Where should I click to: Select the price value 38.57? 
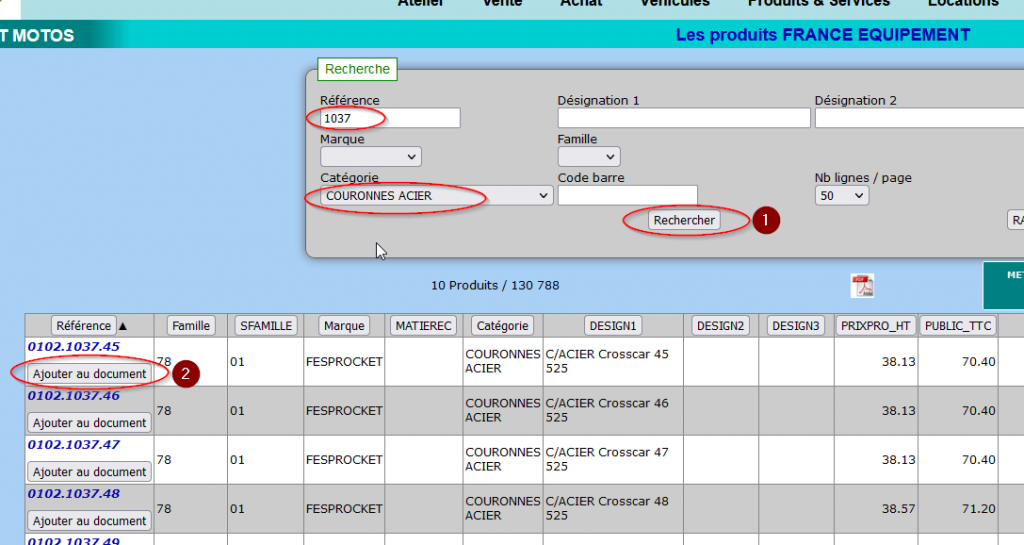coord(899,508)
